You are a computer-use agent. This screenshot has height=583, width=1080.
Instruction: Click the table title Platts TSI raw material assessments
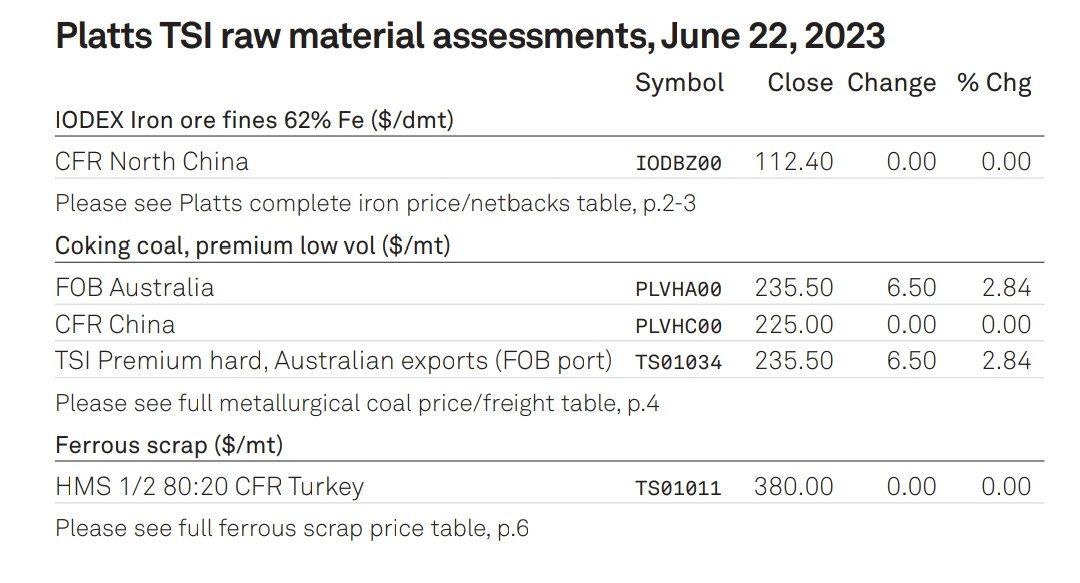470,36
